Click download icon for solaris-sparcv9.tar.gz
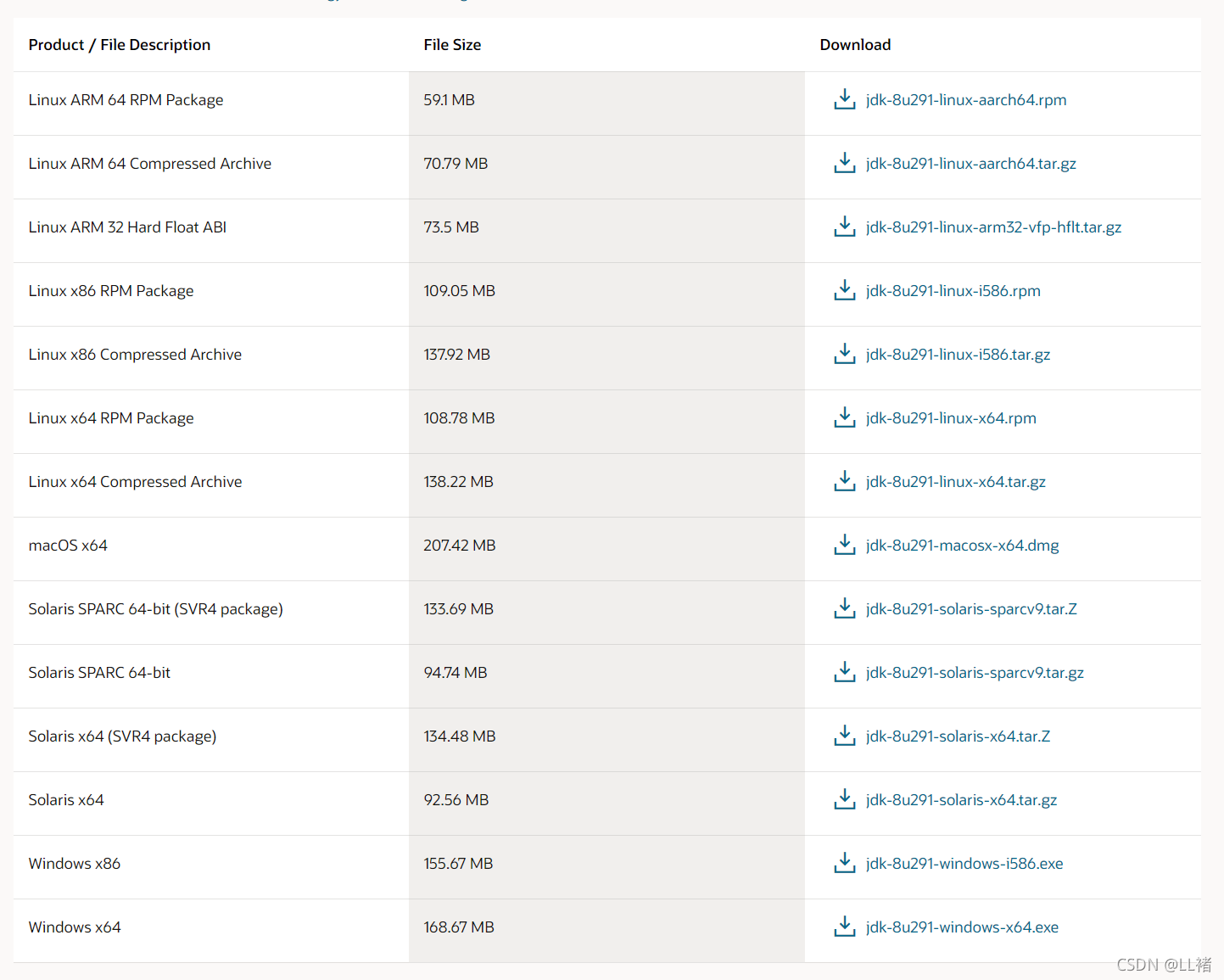The height and width of the screenshot is (980, 1224). (844, 672)
